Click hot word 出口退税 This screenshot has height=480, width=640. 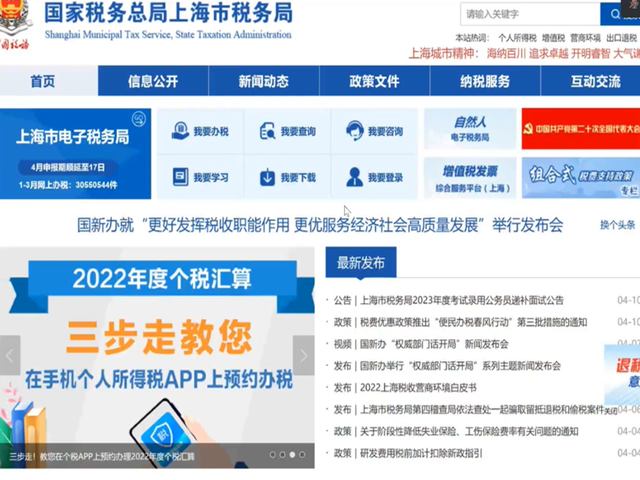pyautogui.click(x=621, y=38)
